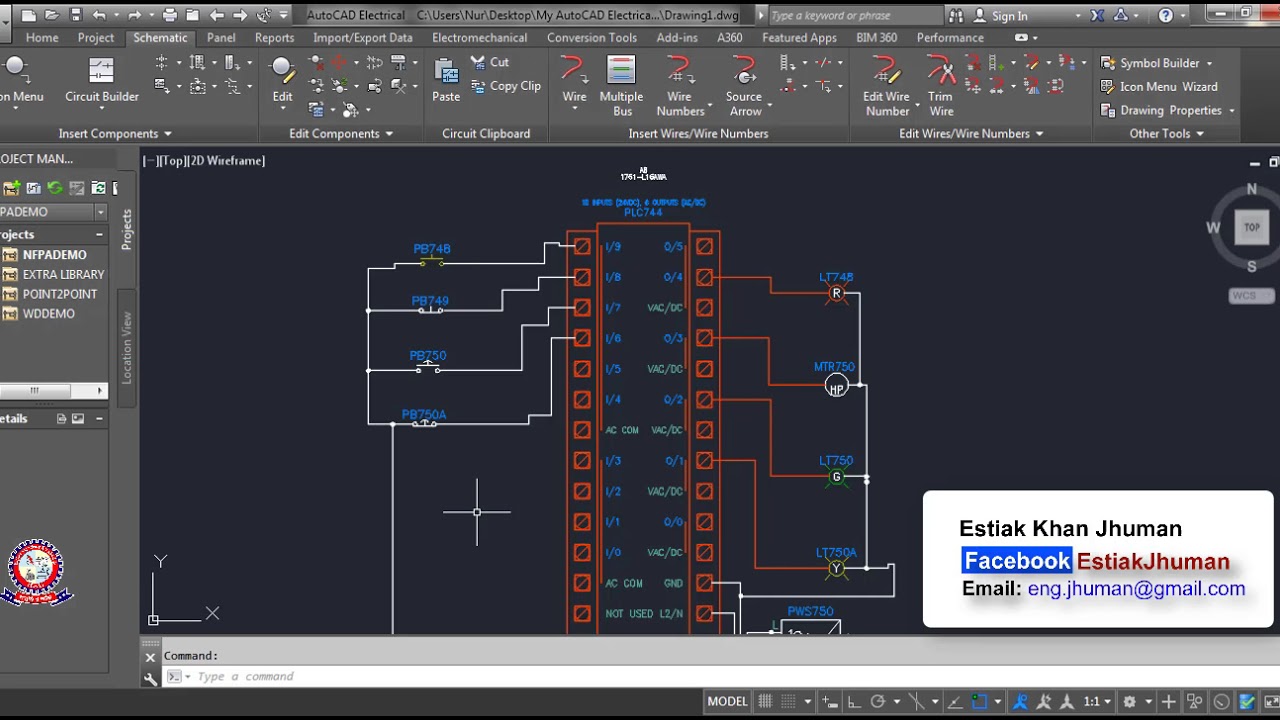Click the Edit Wire Number tool
This screenshot has width=1280, height=720.
[x=887, y=85]
